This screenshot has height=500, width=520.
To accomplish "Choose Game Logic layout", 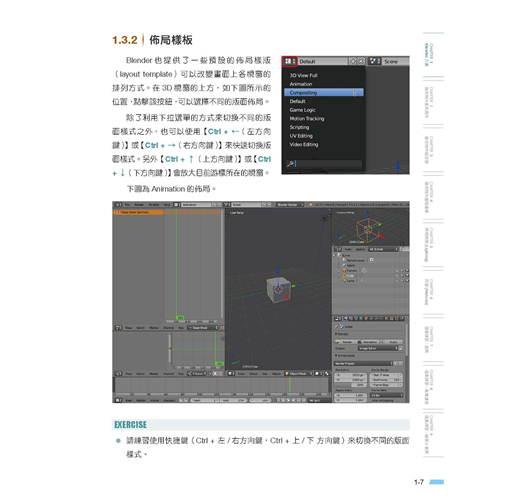I will coord(302,110).
